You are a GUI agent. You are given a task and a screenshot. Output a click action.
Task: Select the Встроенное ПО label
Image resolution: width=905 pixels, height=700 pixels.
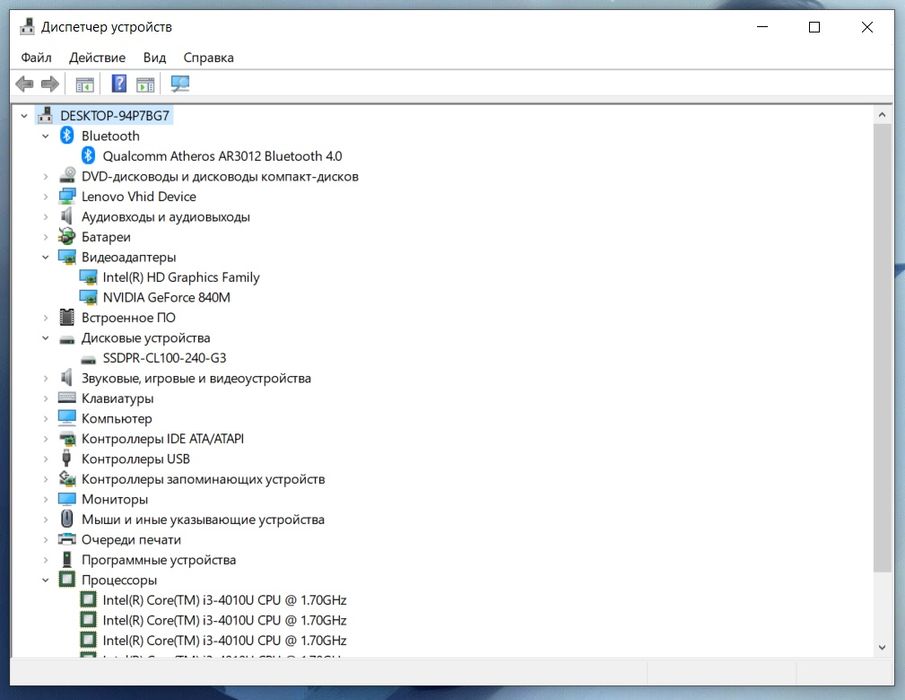coord(128,317)
